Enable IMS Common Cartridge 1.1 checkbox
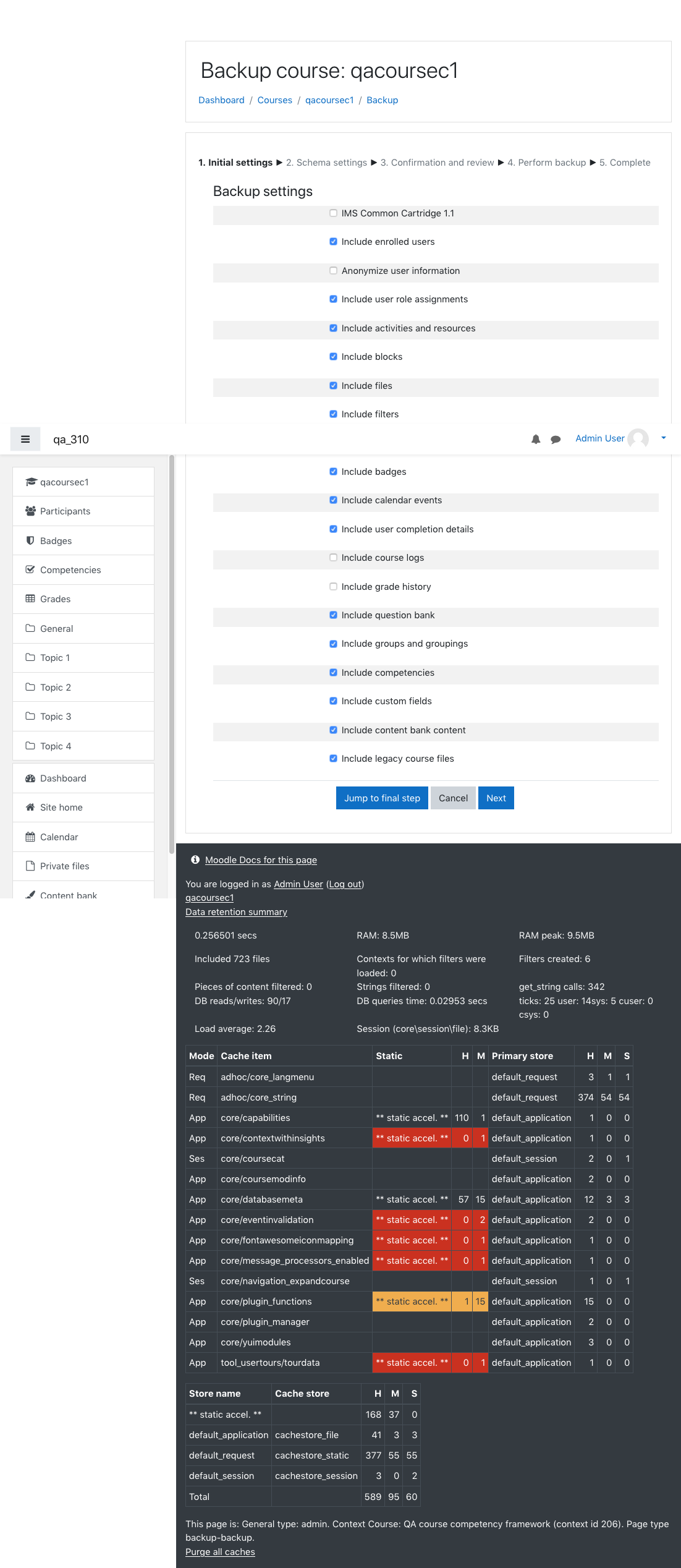 pos(333,213)
